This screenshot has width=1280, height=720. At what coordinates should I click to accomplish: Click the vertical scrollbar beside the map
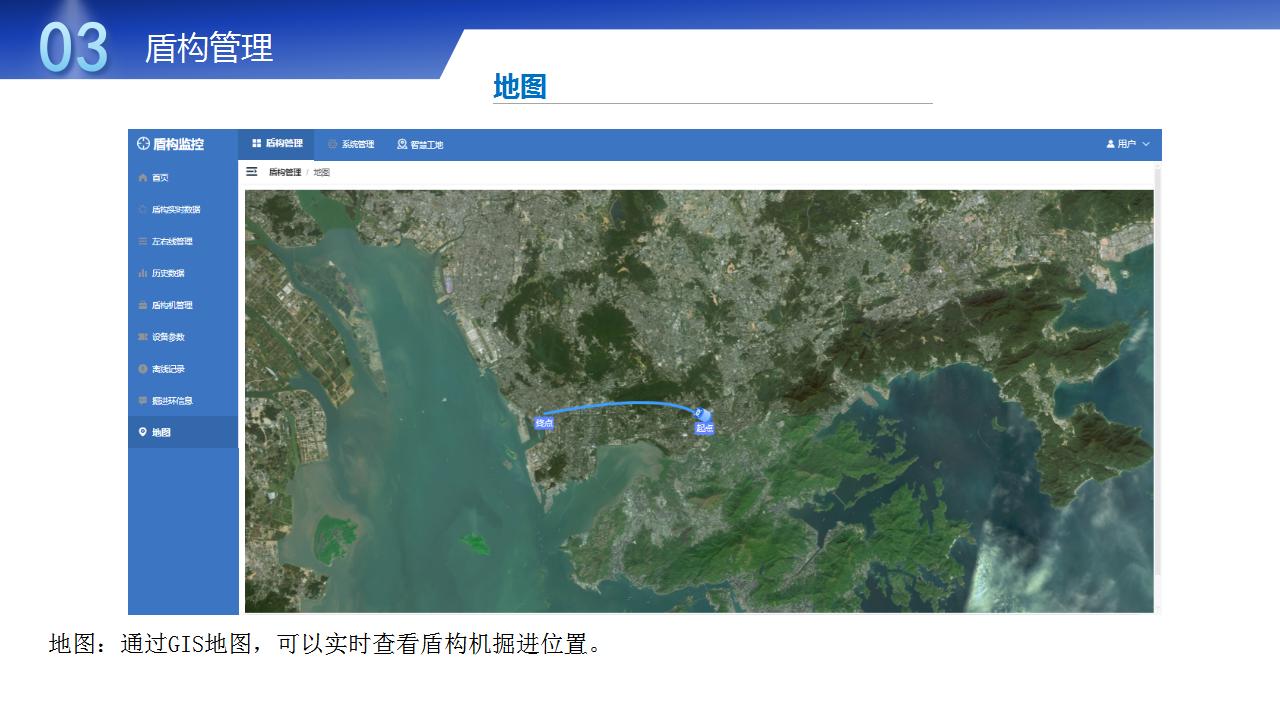(x=1158, y=370)
